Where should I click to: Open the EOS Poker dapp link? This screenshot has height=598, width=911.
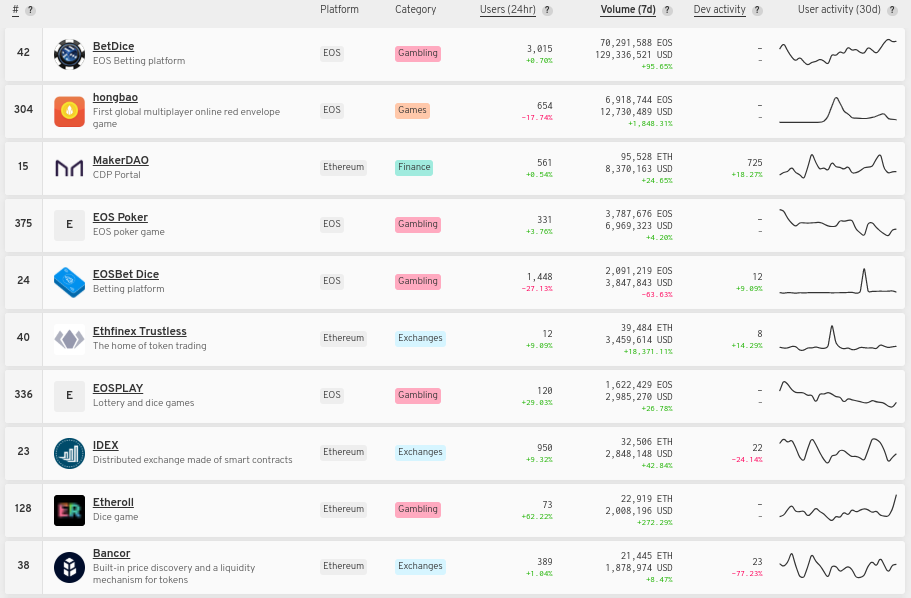(120, 217)
